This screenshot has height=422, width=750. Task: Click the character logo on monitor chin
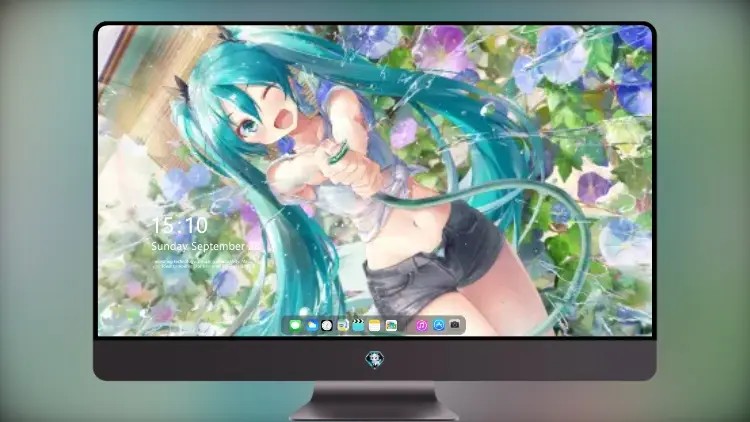pos(375,359)
